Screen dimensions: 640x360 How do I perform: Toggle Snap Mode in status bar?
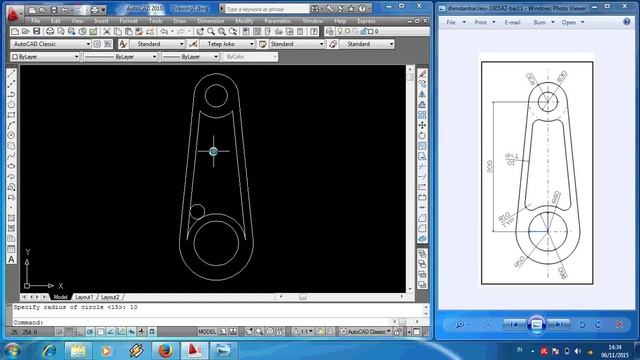click(x=60, y=332)
